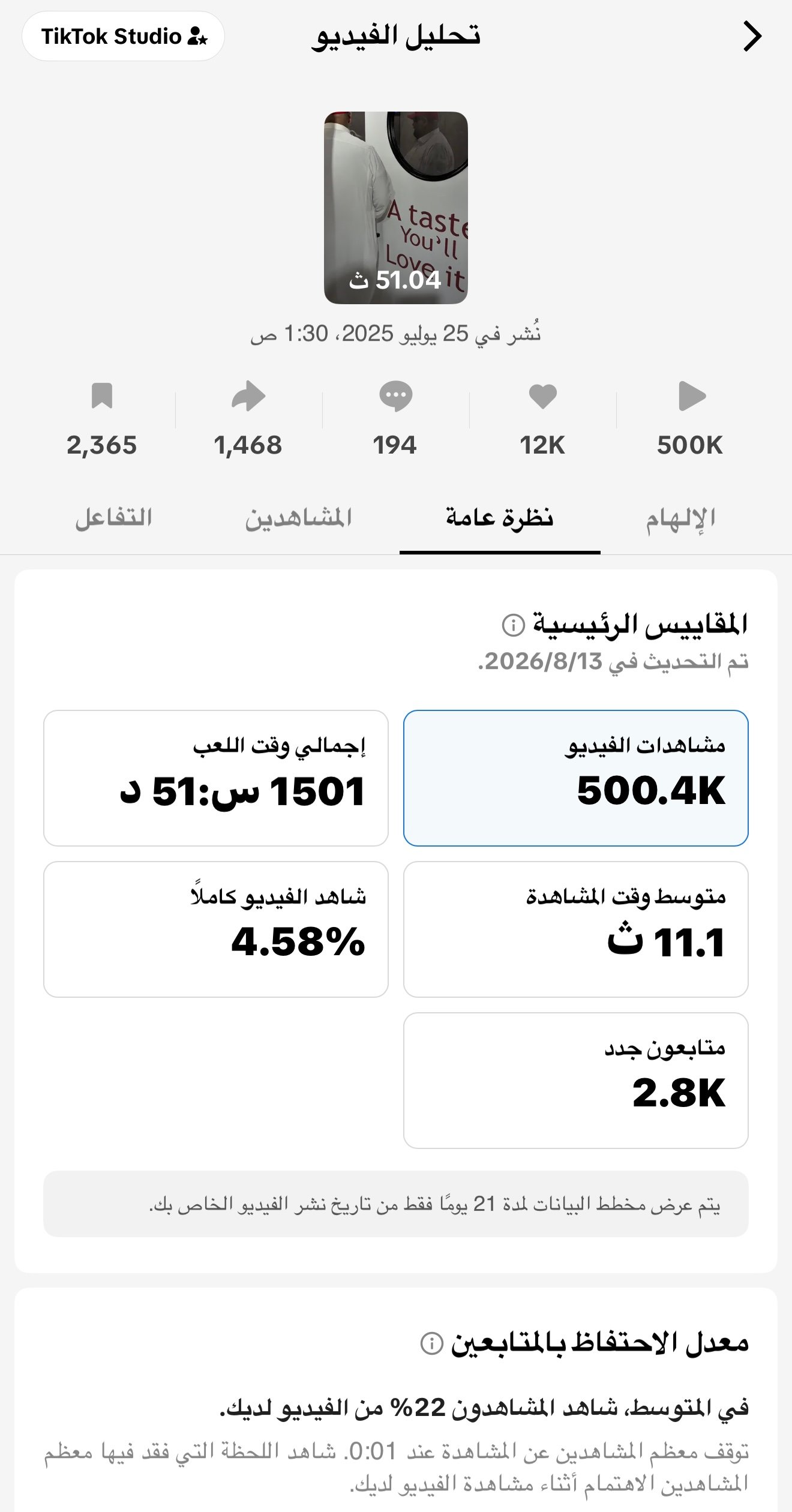The width and height of the screenshot is (792, 1512).
Task: Select the متابعون جدد 2.8K card
Action: (x=576, y=1081)
